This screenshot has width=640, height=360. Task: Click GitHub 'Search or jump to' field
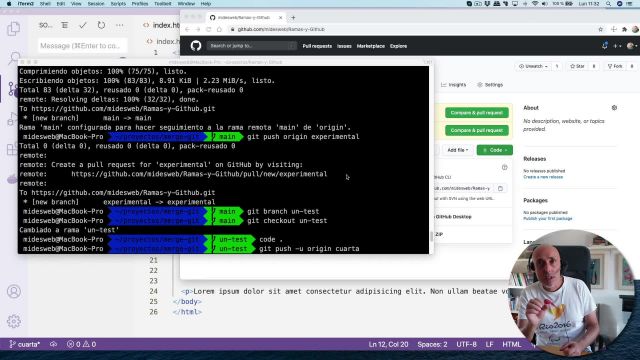point(251,46)
